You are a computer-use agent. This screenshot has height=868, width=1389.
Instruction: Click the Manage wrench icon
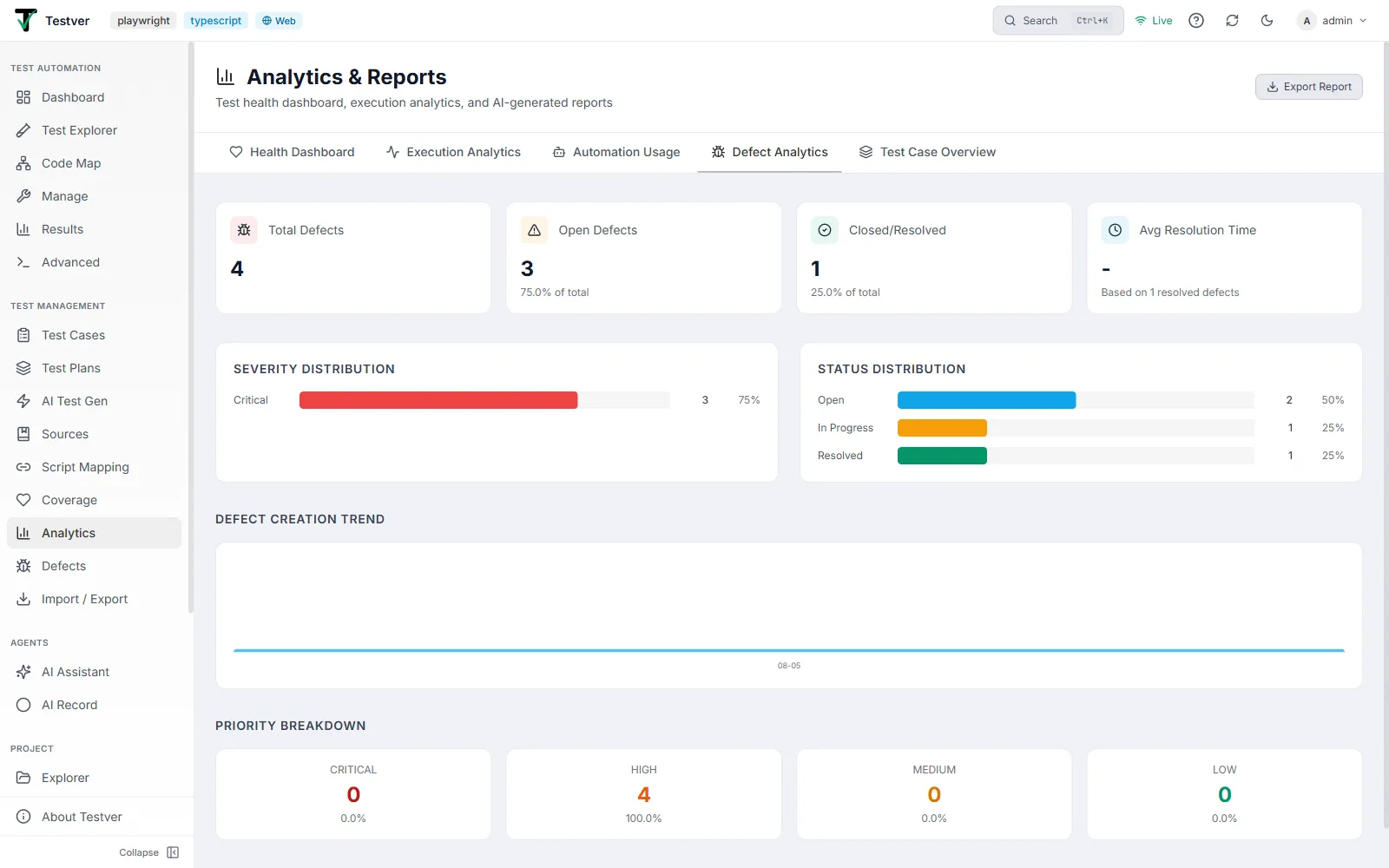pos(23,196)
